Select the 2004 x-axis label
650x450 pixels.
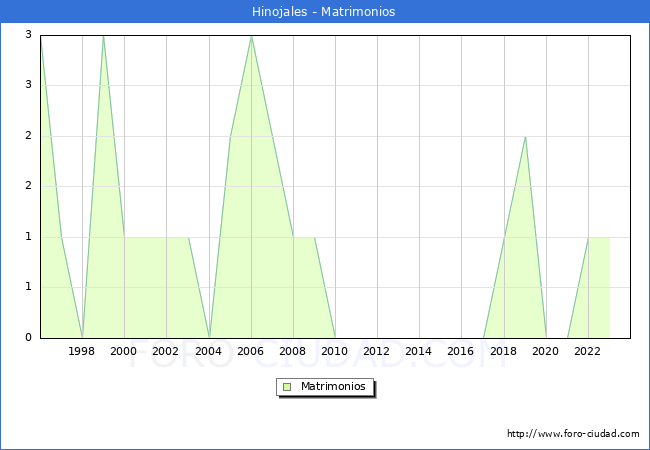(x=208, y=351)
